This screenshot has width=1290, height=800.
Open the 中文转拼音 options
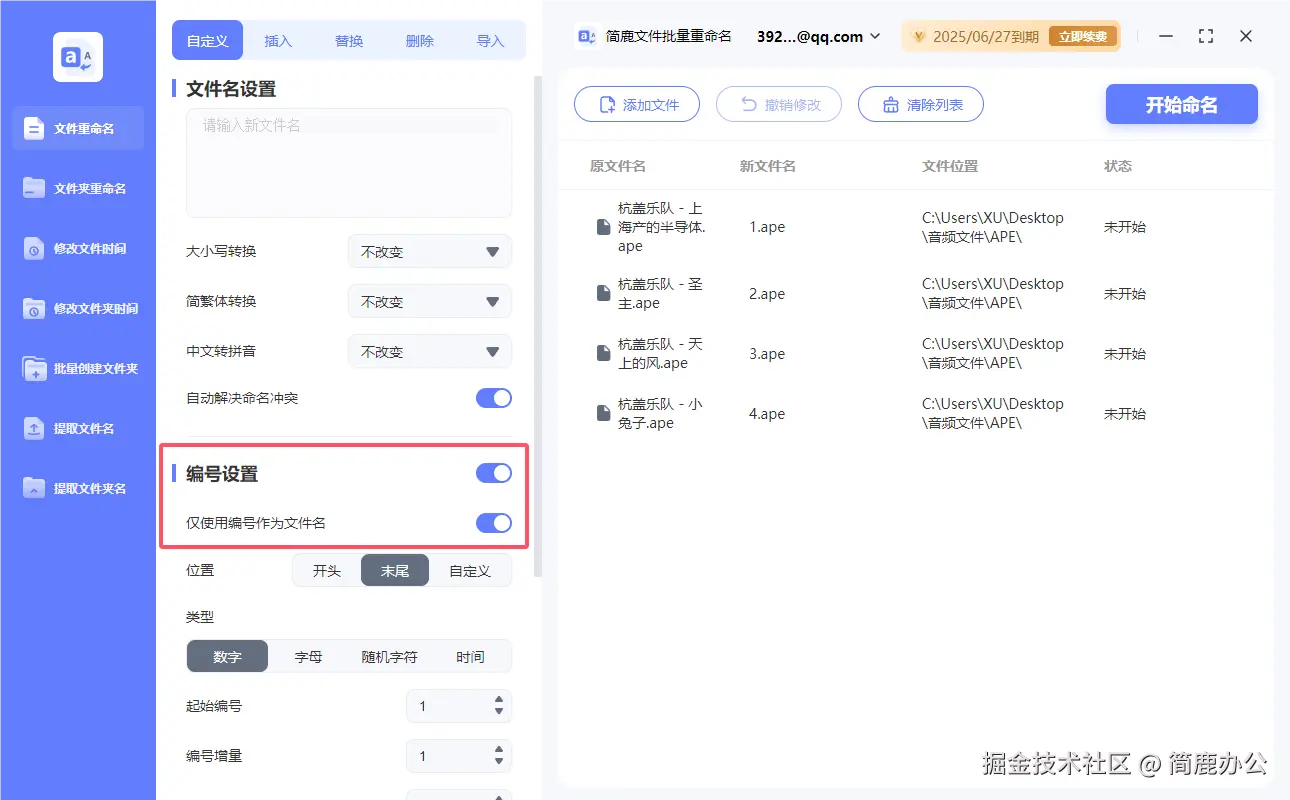429,351
